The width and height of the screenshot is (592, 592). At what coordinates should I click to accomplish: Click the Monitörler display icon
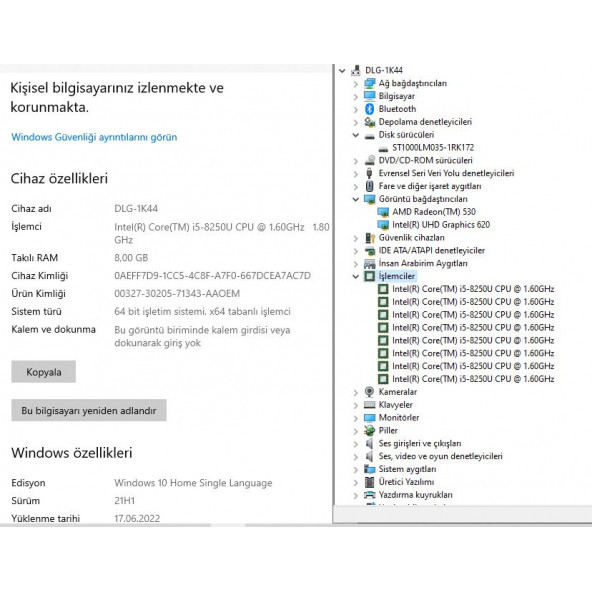[369, 418]
